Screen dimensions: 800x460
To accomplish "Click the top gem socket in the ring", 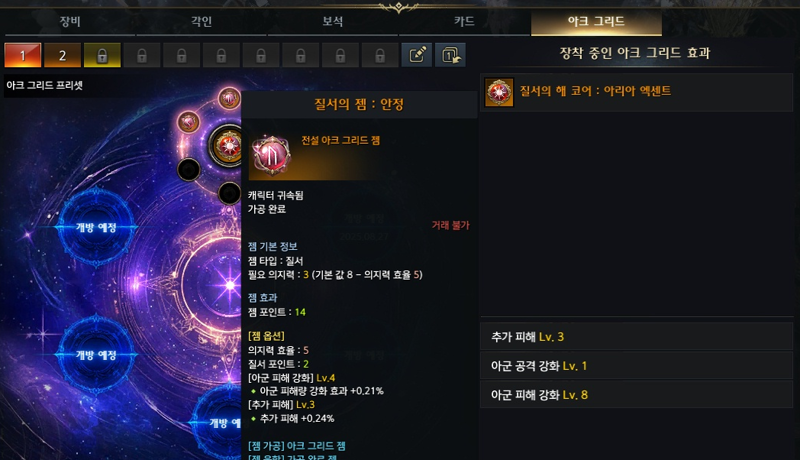I will pos(229,98).
